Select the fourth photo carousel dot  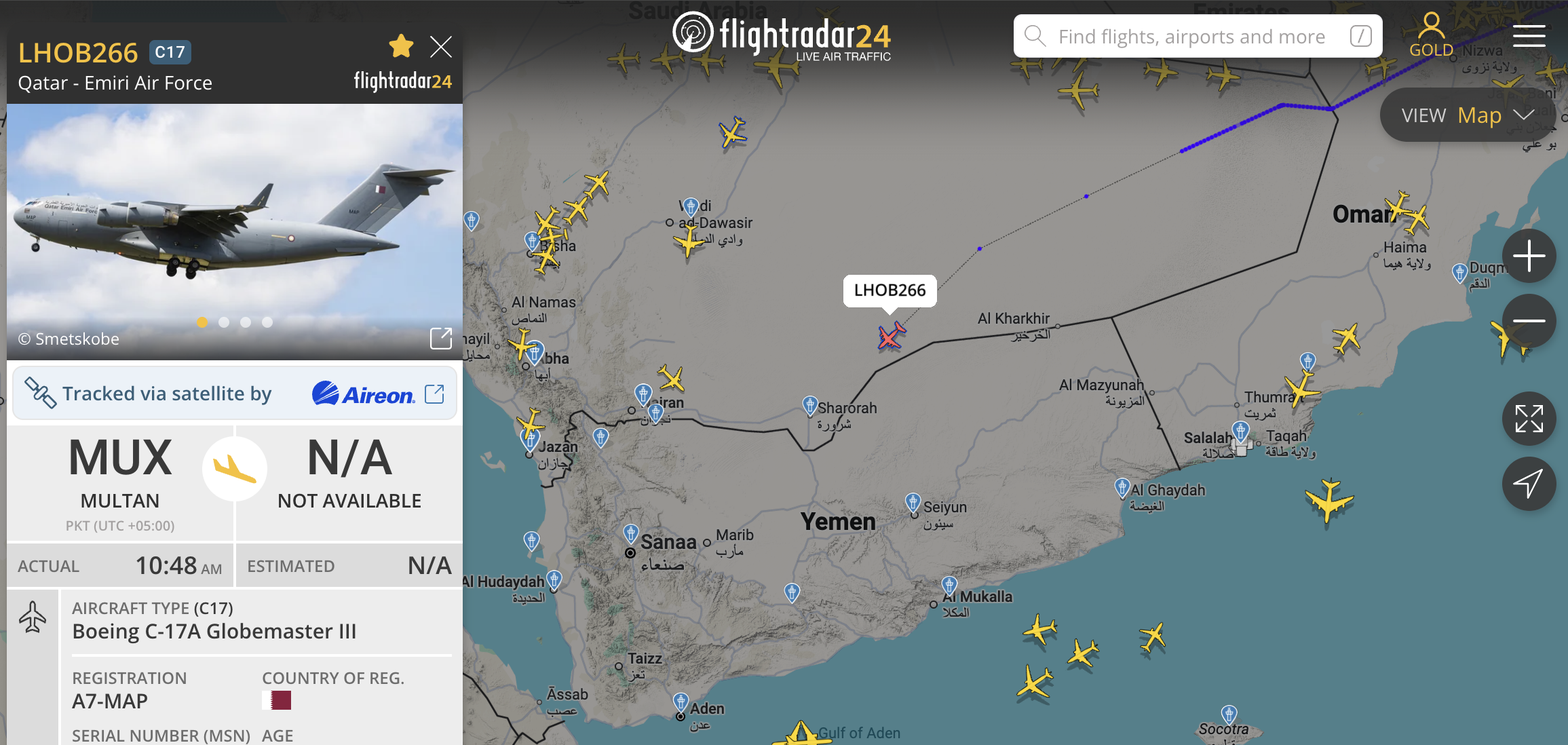(x=267, y=322)
